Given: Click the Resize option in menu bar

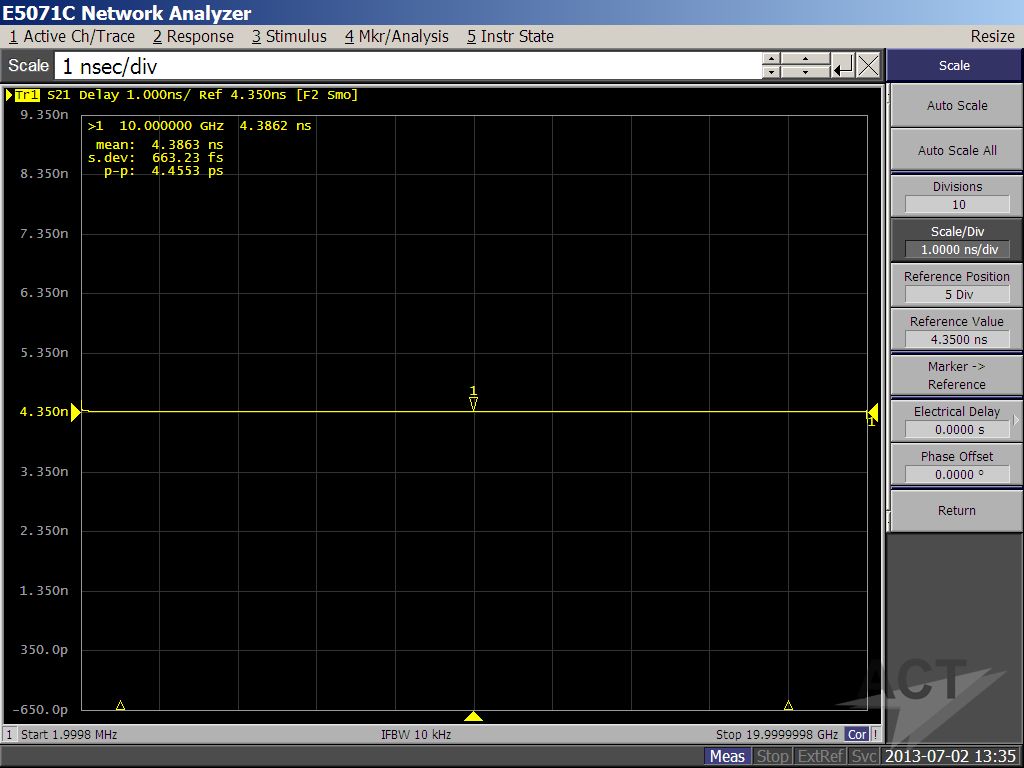Looking at the screenshot, I should tap(992, 36).
